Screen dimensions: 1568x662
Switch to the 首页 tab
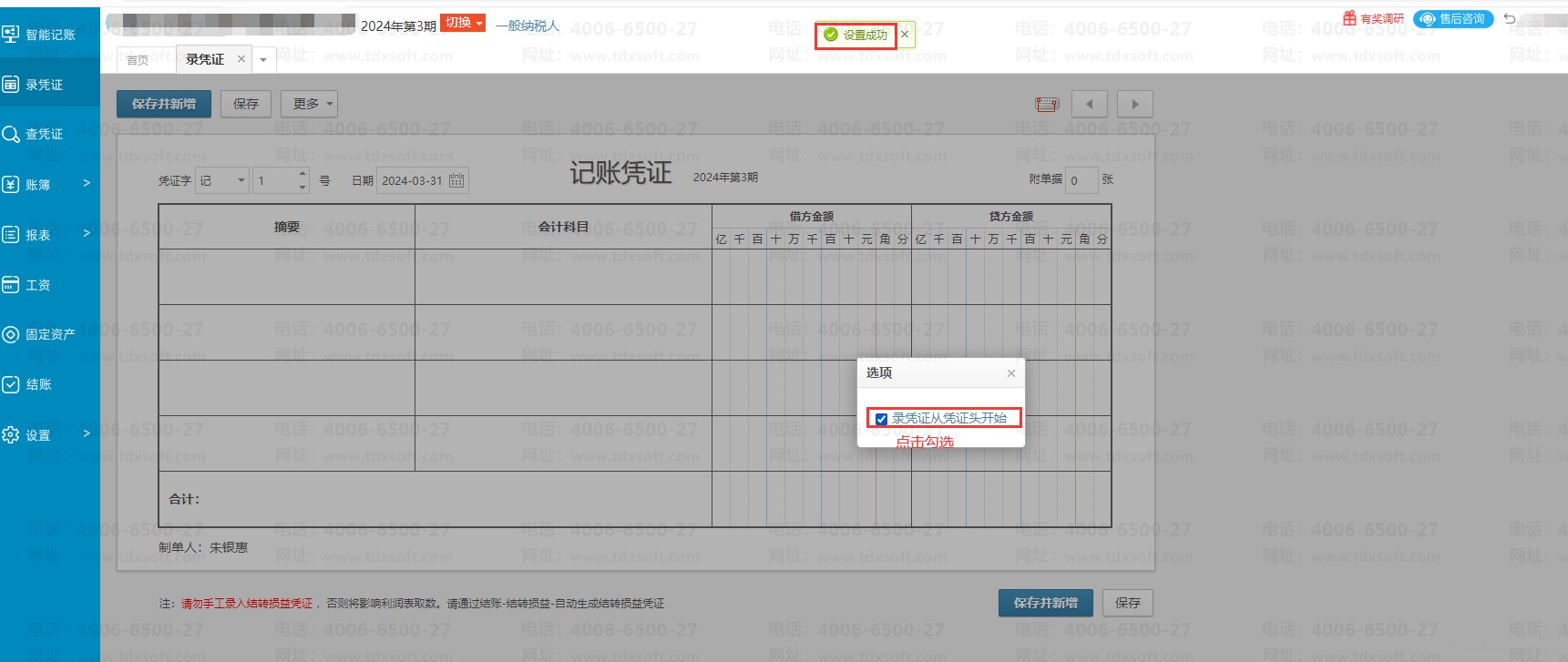click(x=138, y=60)
